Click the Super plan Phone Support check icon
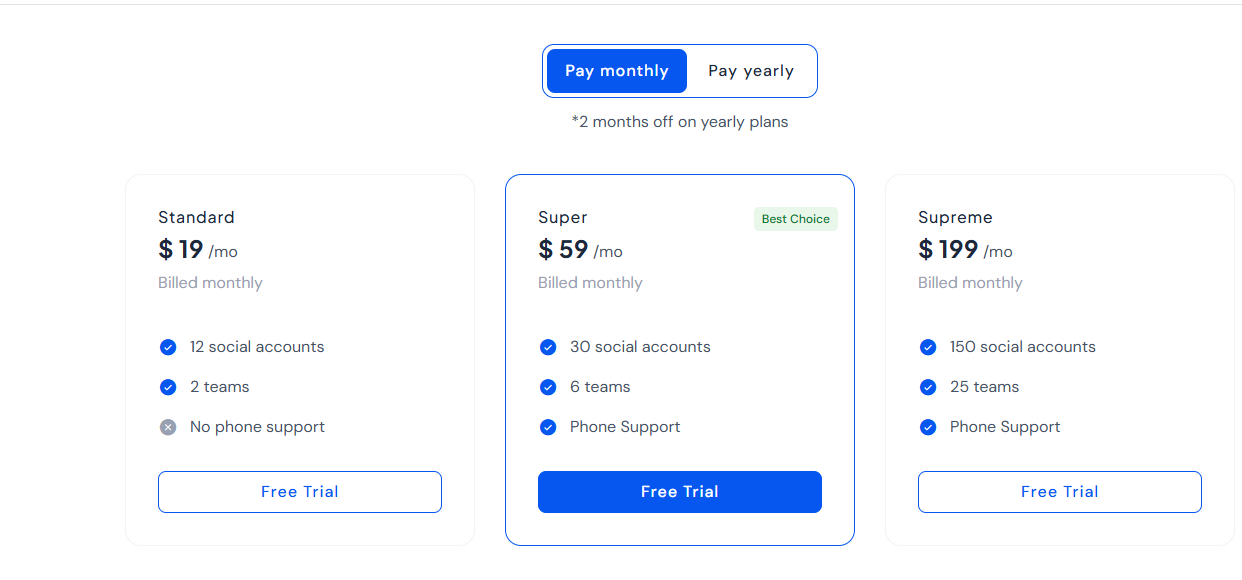Image resolution: width=1242 pixels, height=580 pixels. coord(548,427)
